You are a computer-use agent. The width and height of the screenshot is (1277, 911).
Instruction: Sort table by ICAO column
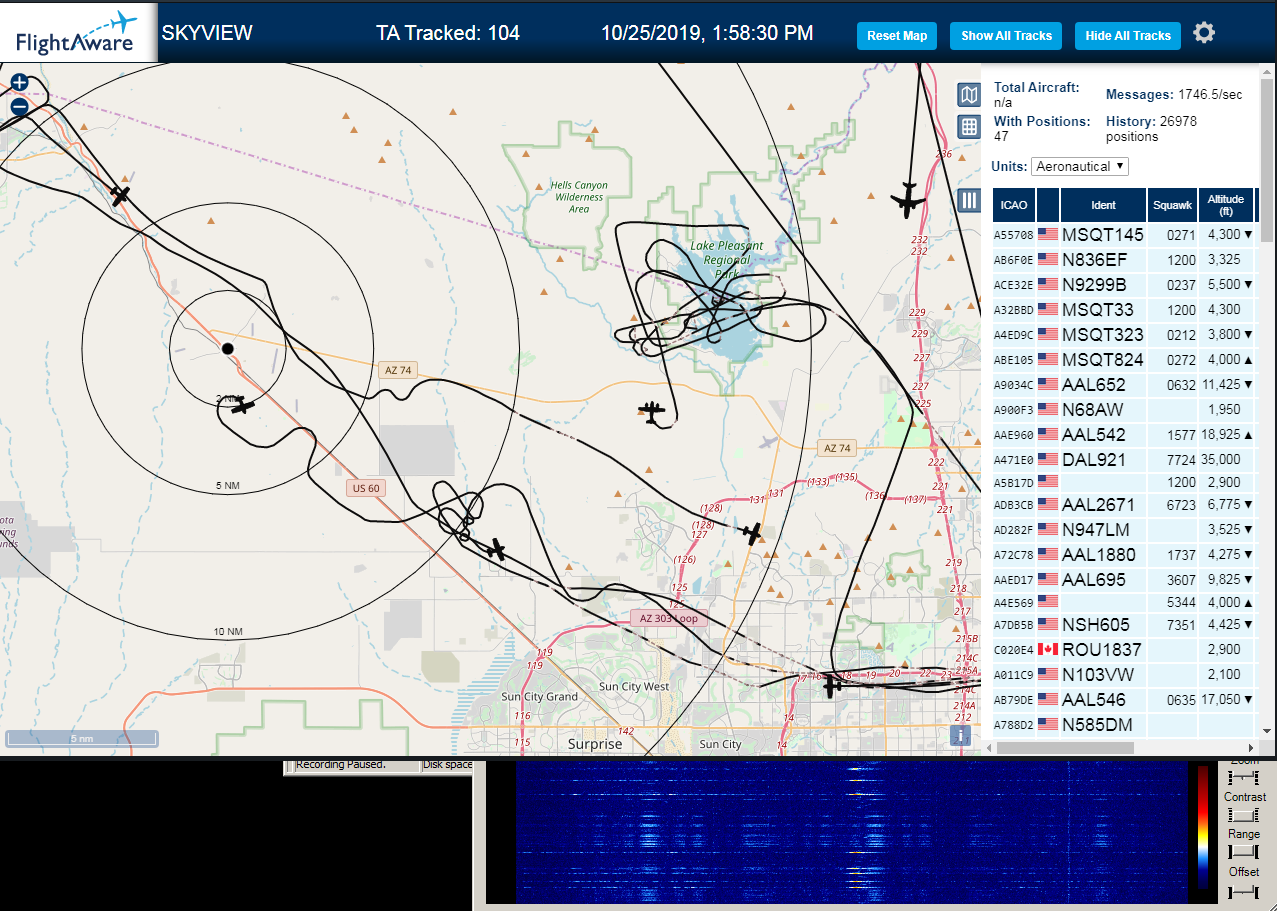point(1014,205)
